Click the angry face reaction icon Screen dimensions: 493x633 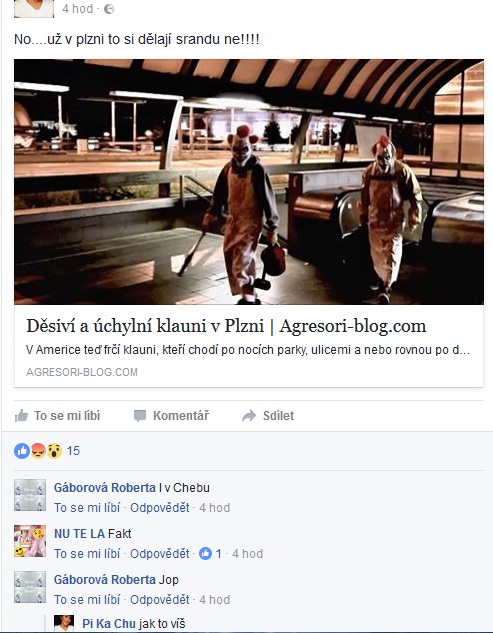pyautogui.click(x=38, y=451)
